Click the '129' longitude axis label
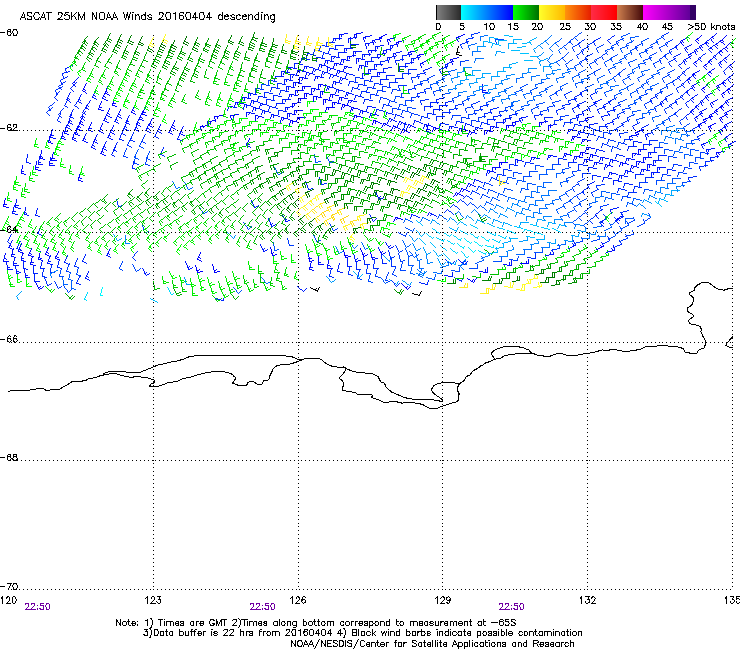 [443, 600]
